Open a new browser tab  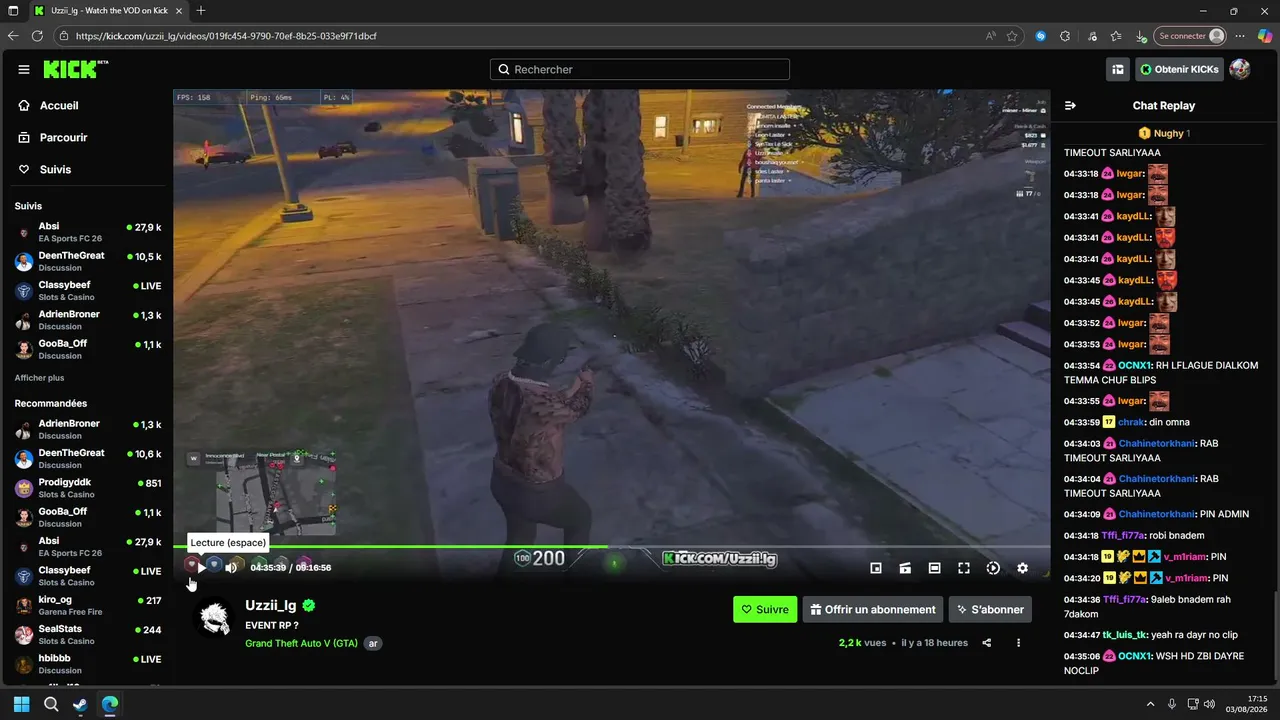click(201, 11)
